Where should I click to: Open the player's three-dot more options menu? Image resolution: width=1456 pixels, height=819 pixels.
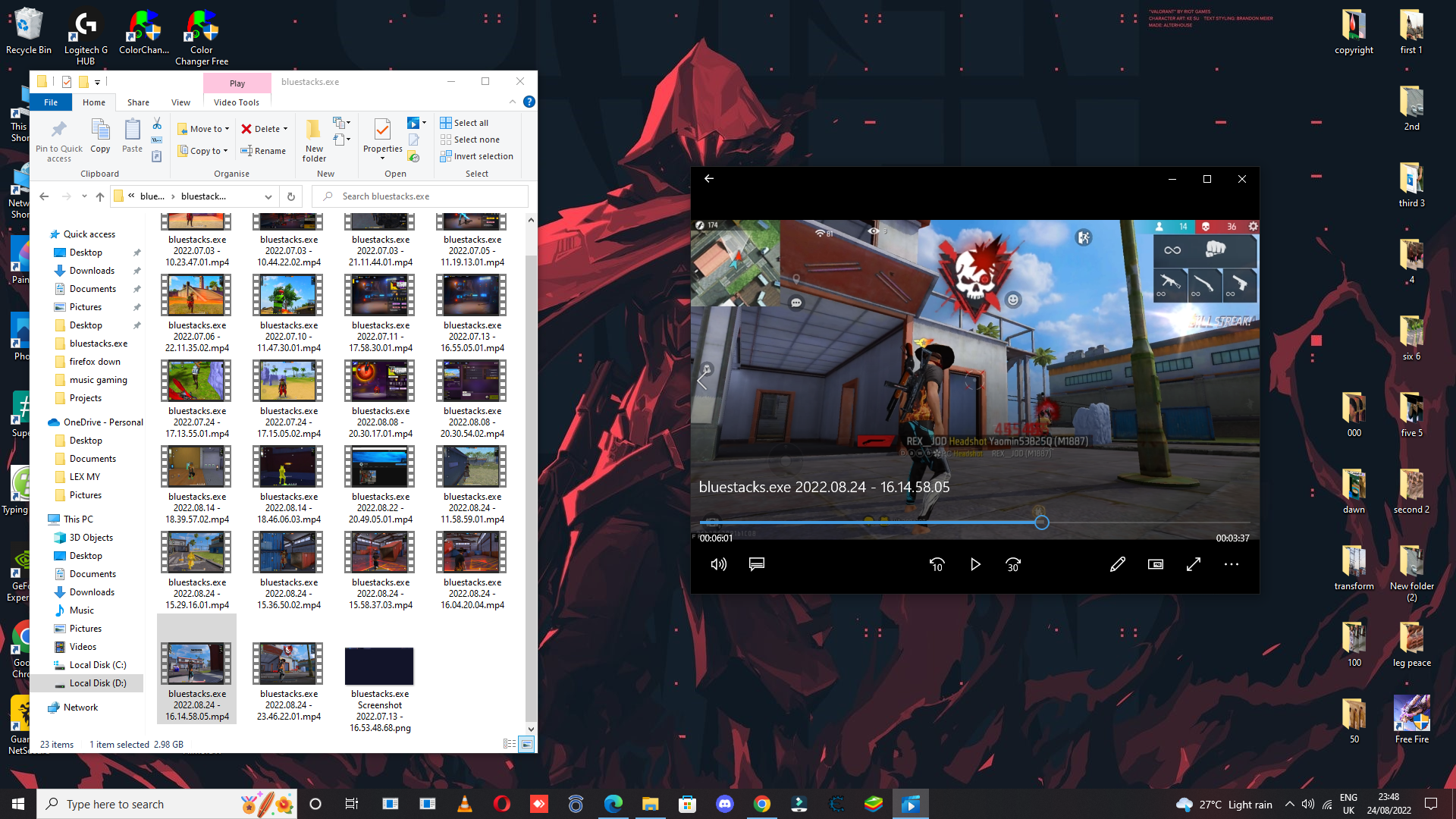[1231, 565]
